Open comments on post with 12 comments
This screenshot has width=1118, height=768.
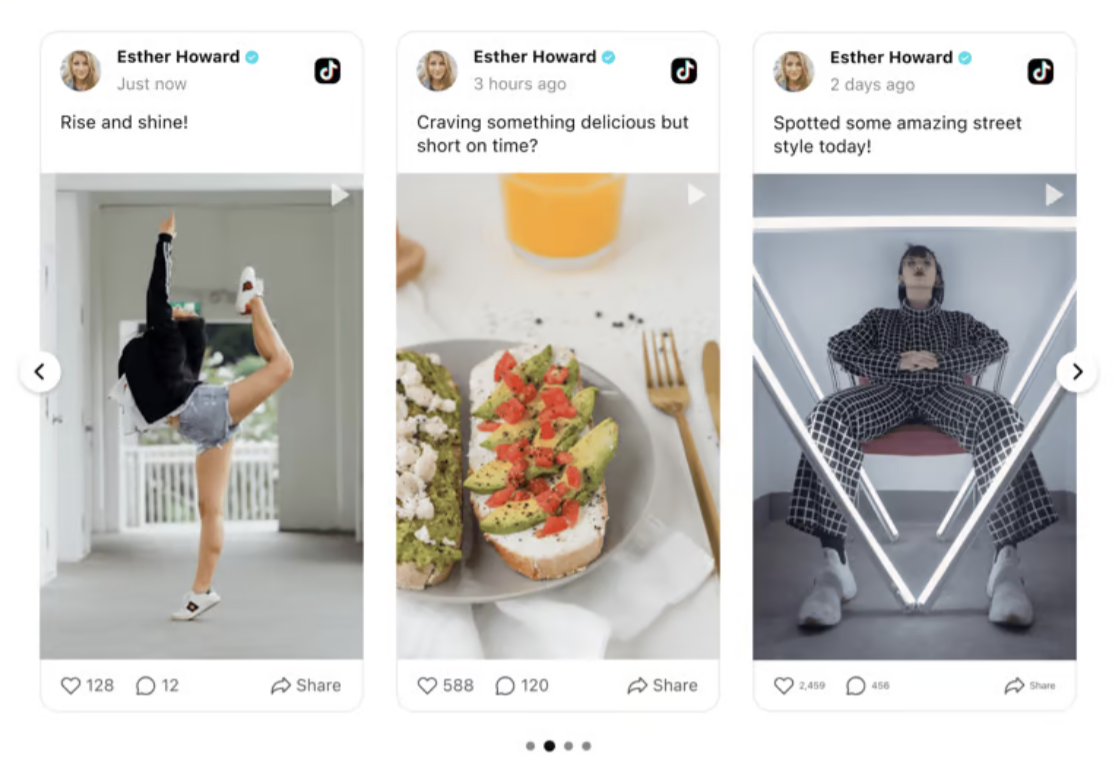coord(145,685)
